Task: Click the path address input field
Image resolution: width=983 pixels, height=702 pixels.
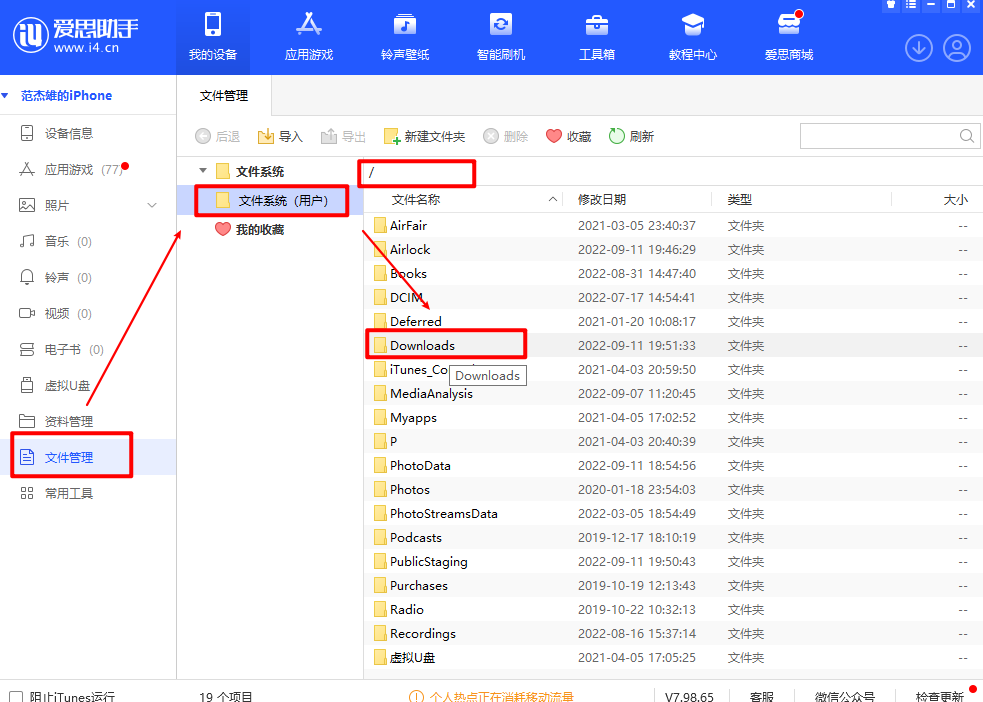Action: click(416, 172)
